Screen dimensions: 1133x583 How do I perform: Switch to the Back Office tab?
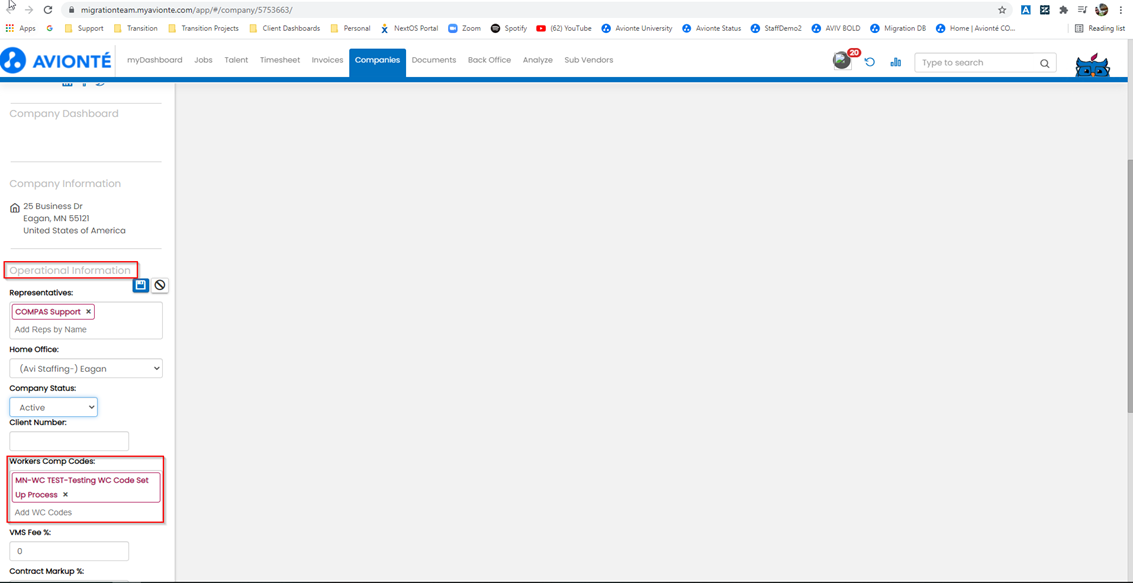click(489, 60)
